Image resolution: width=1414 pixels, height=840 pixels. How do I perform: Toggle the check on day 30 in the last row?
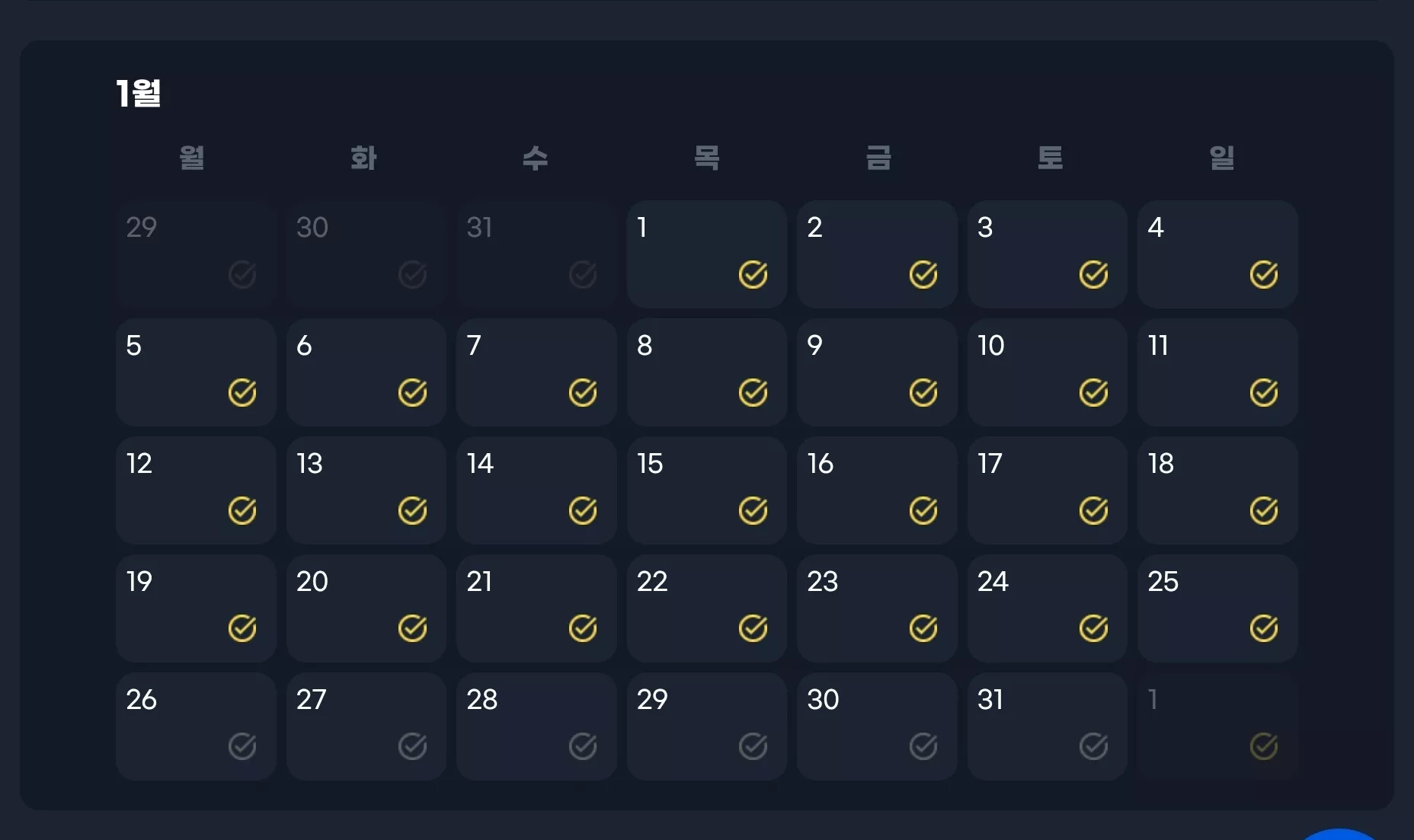pyautogui.click(x=923, y=746)
